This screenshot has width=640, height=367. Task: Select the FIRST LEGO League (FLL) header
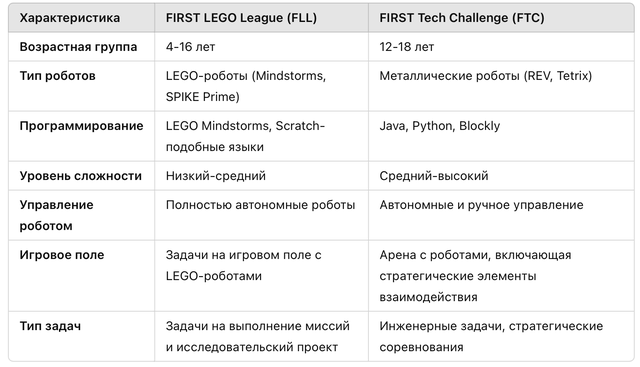point(241,18)
